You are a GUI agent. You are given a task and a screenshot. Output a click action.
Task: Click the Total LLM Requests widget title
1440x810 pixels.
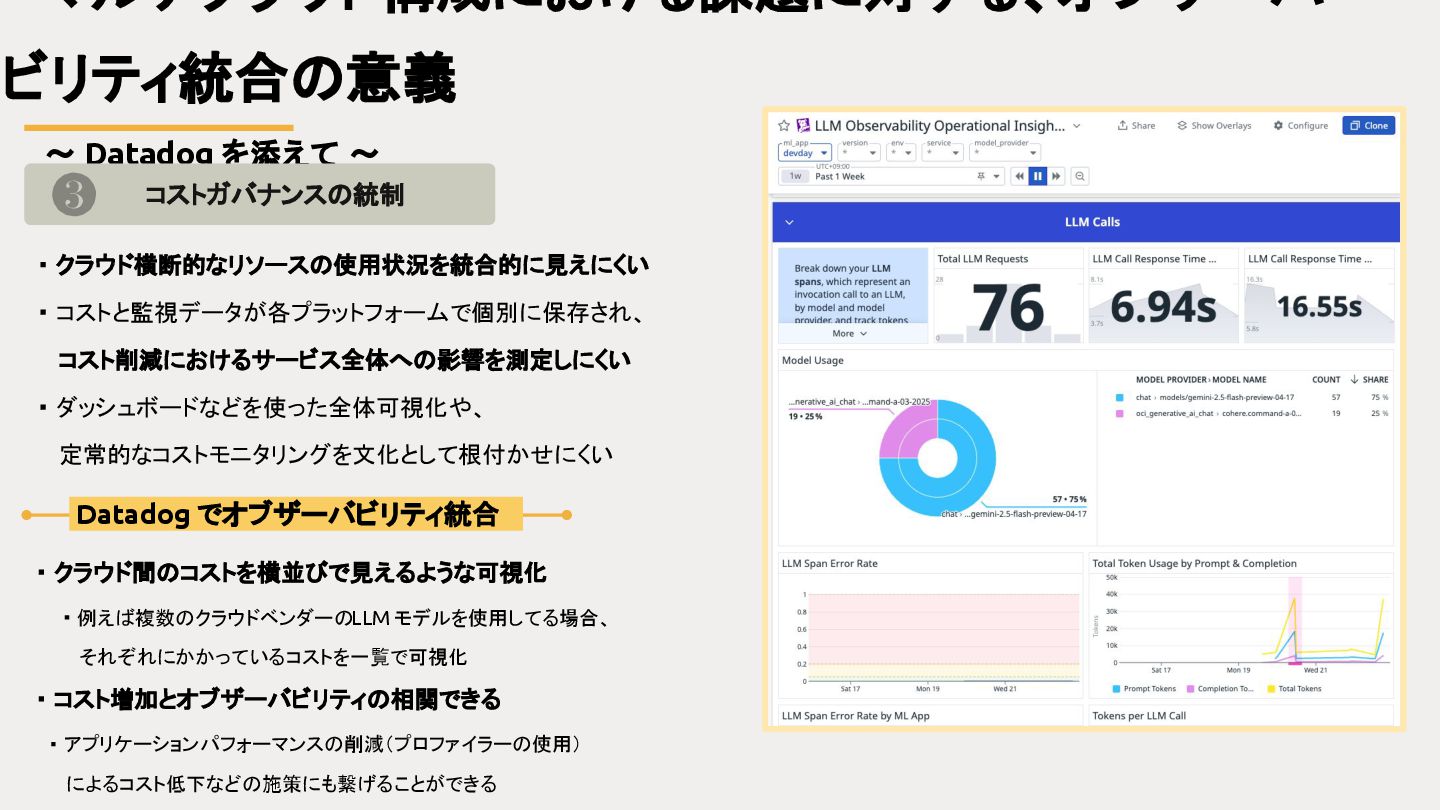pyautogui.click(x=982, y=258)
